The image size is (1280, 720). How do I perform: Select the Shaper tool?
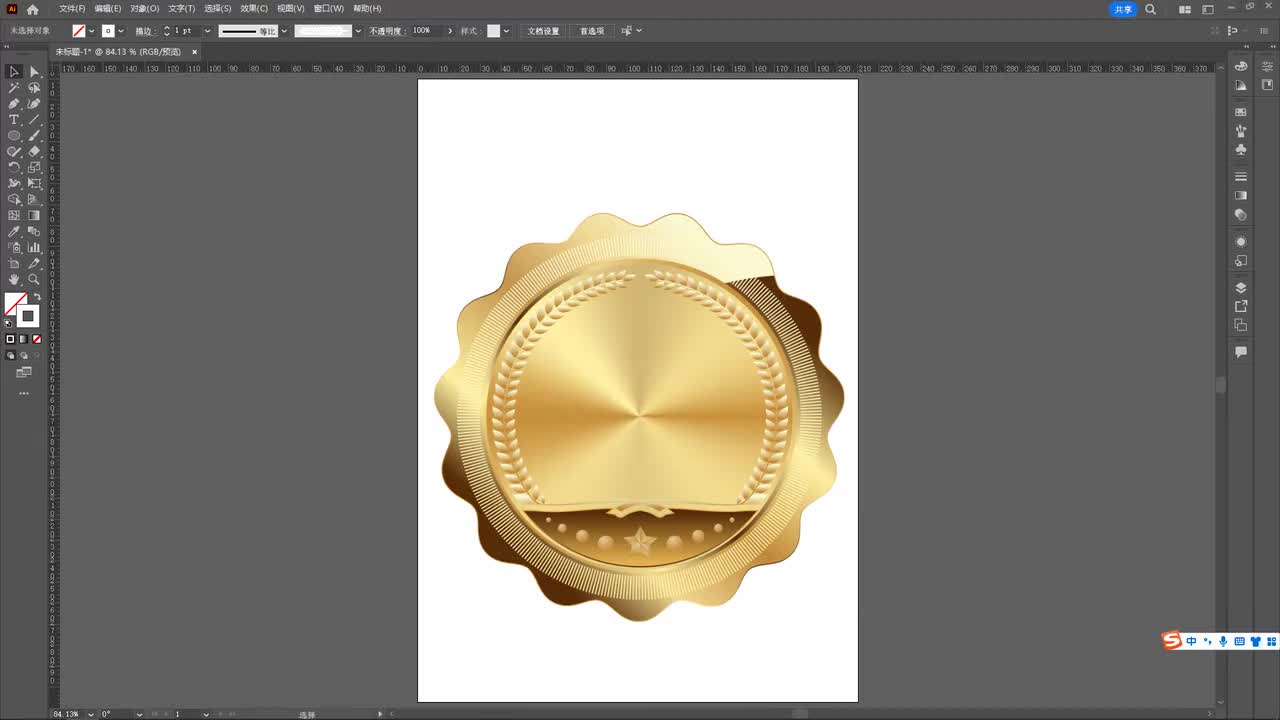click(x=14, y=152)
